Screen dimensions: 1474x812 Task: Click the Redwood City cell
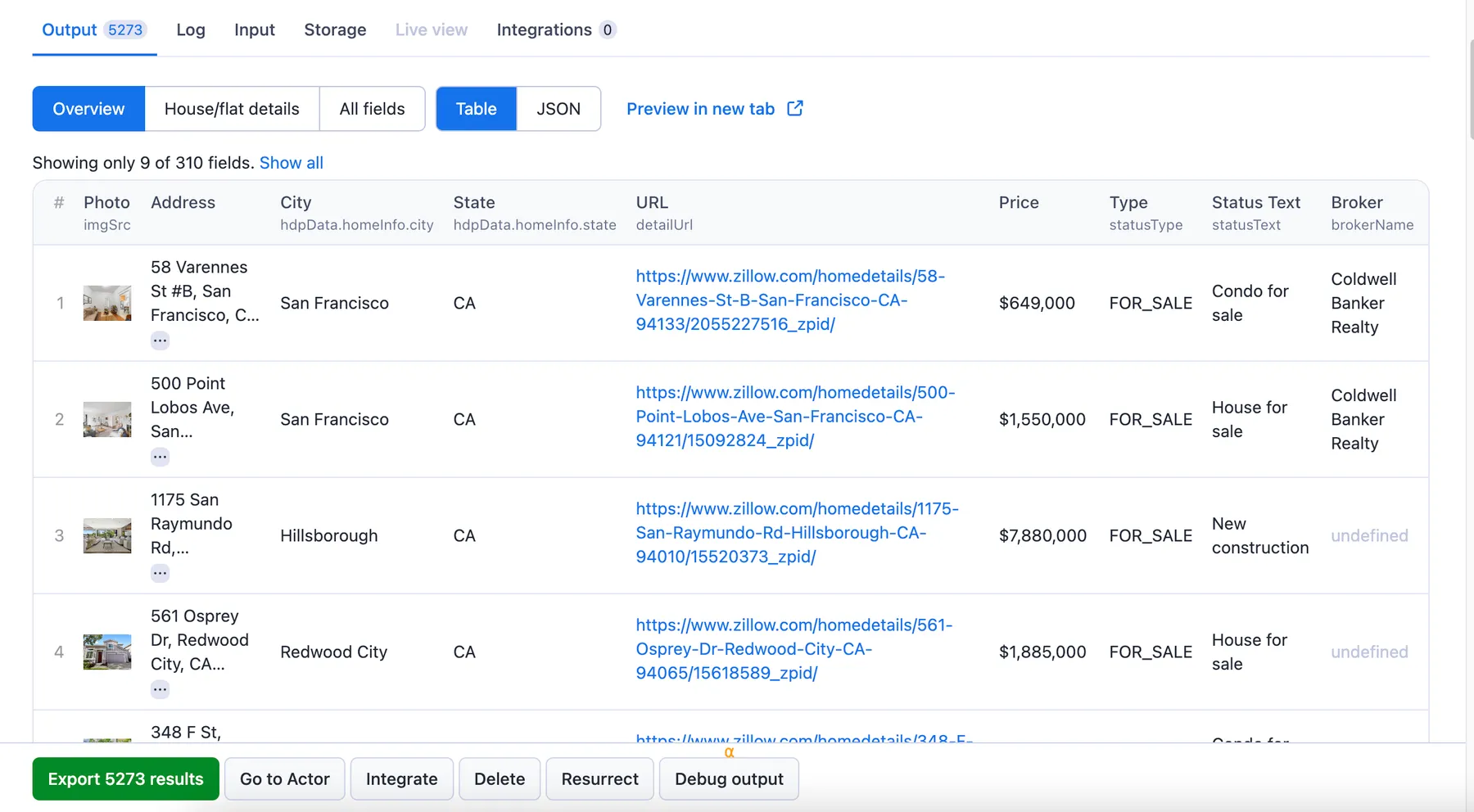(x=333, y=652)
